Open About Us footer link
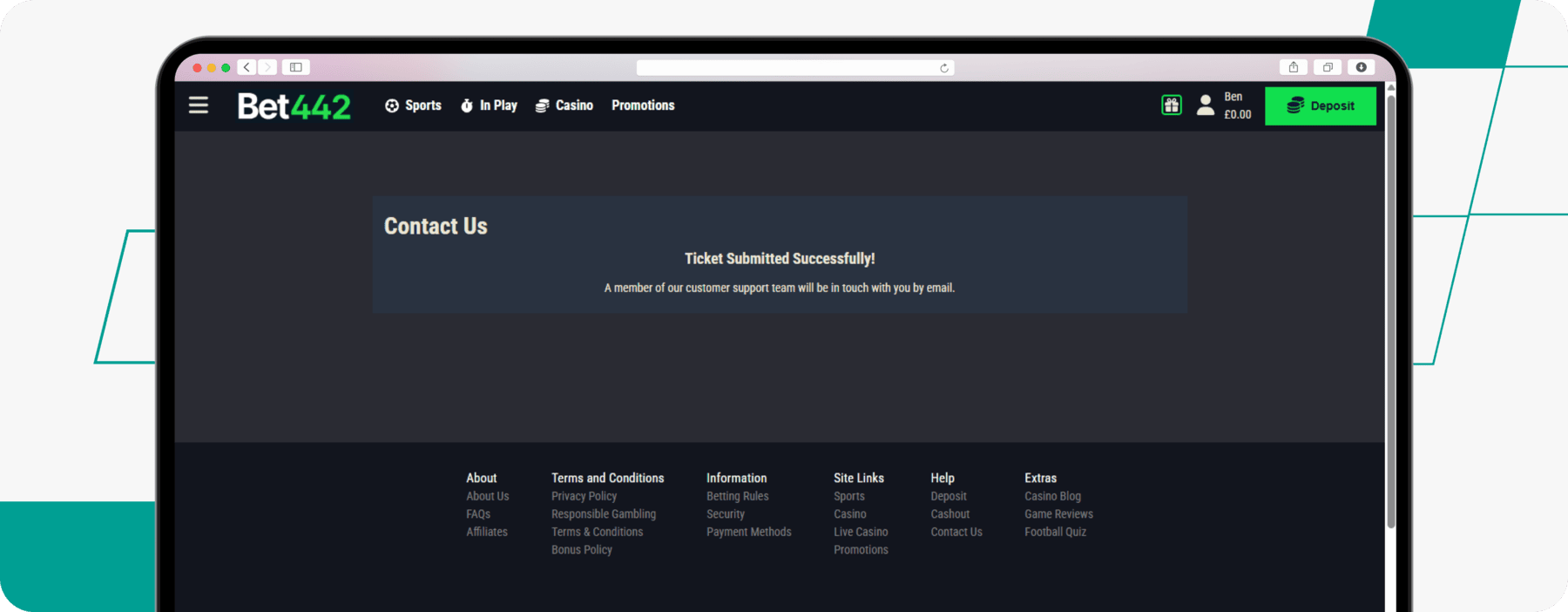This screenshot has width=1568, height=612. [x=488, y=496]
